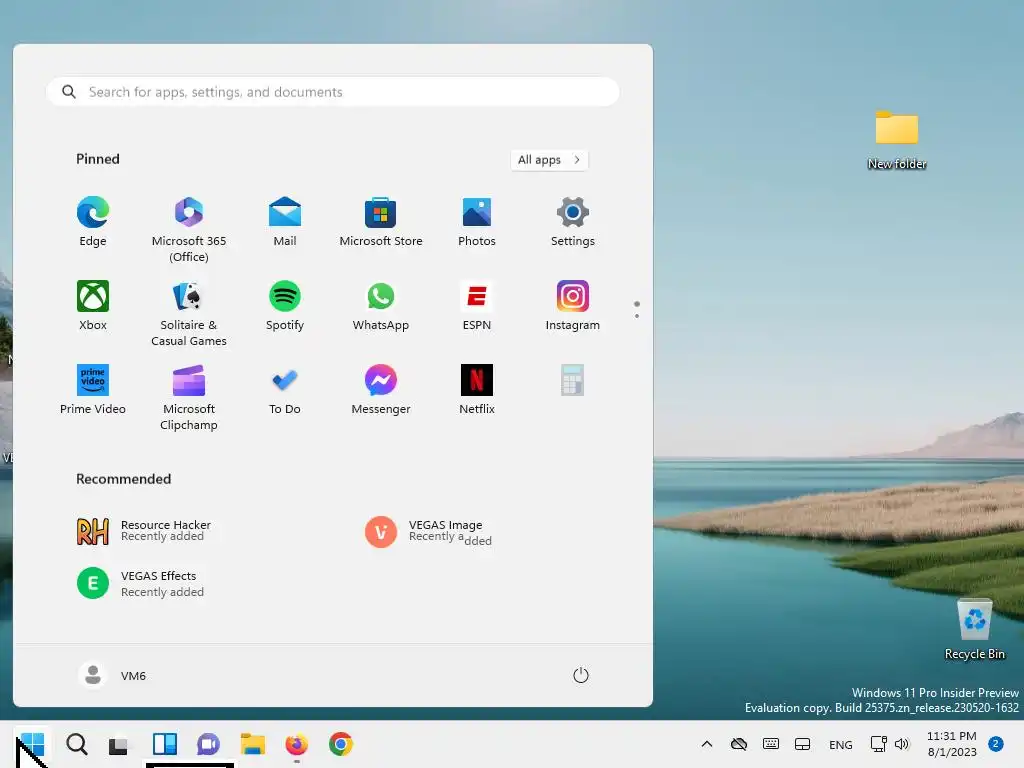Screen dimensions: 1024x768
Task: Launch the Photos app
Action: [477, 222]
